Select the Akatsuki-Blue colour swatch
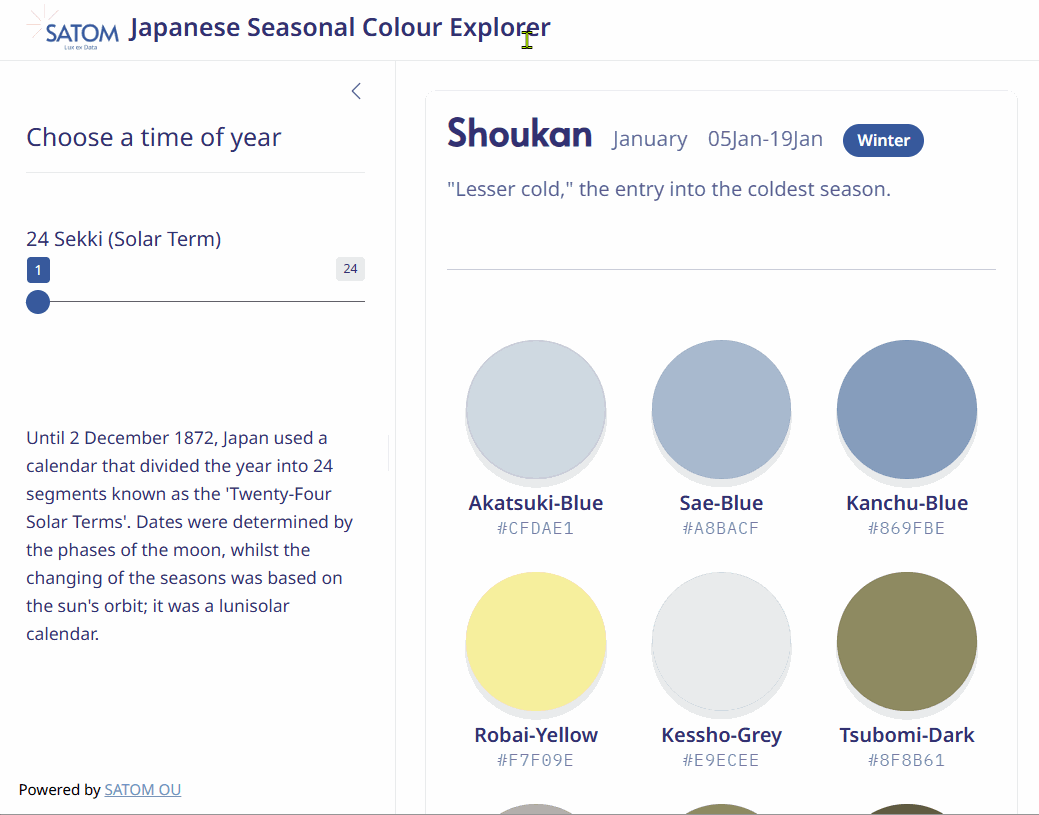 pyautogui.click(x=535, y=409)
